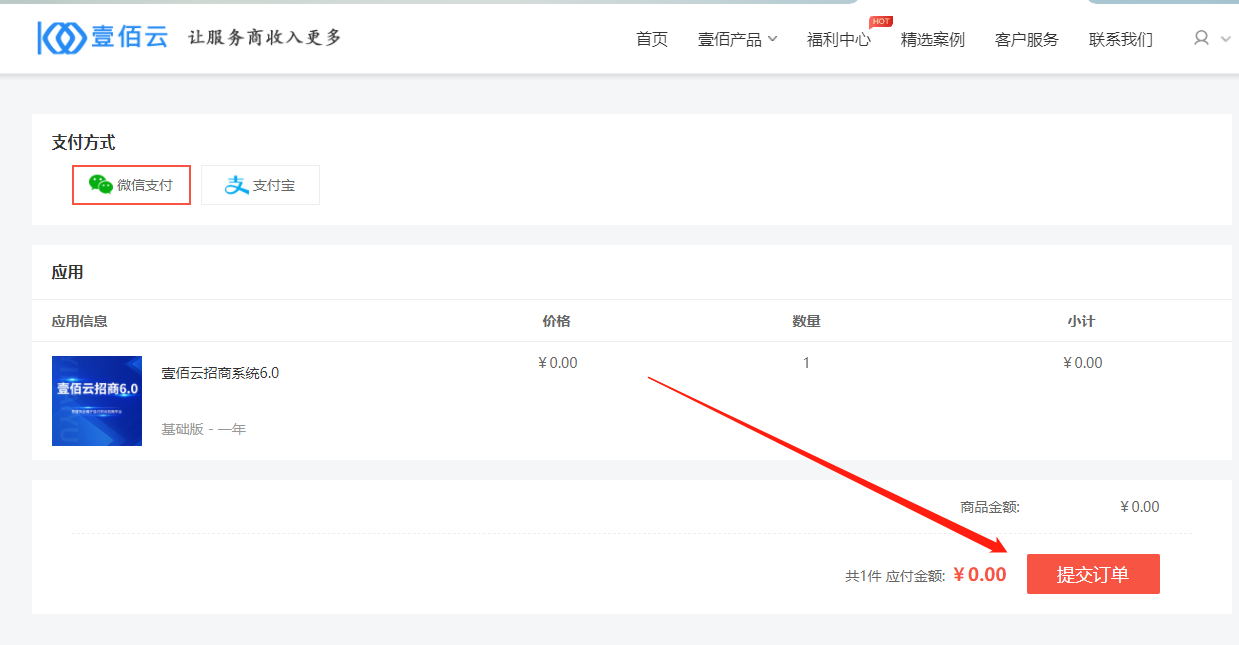1239x645 pixels.
Task: Select 微信支付 payment method
Action: [x=131, y=185]
